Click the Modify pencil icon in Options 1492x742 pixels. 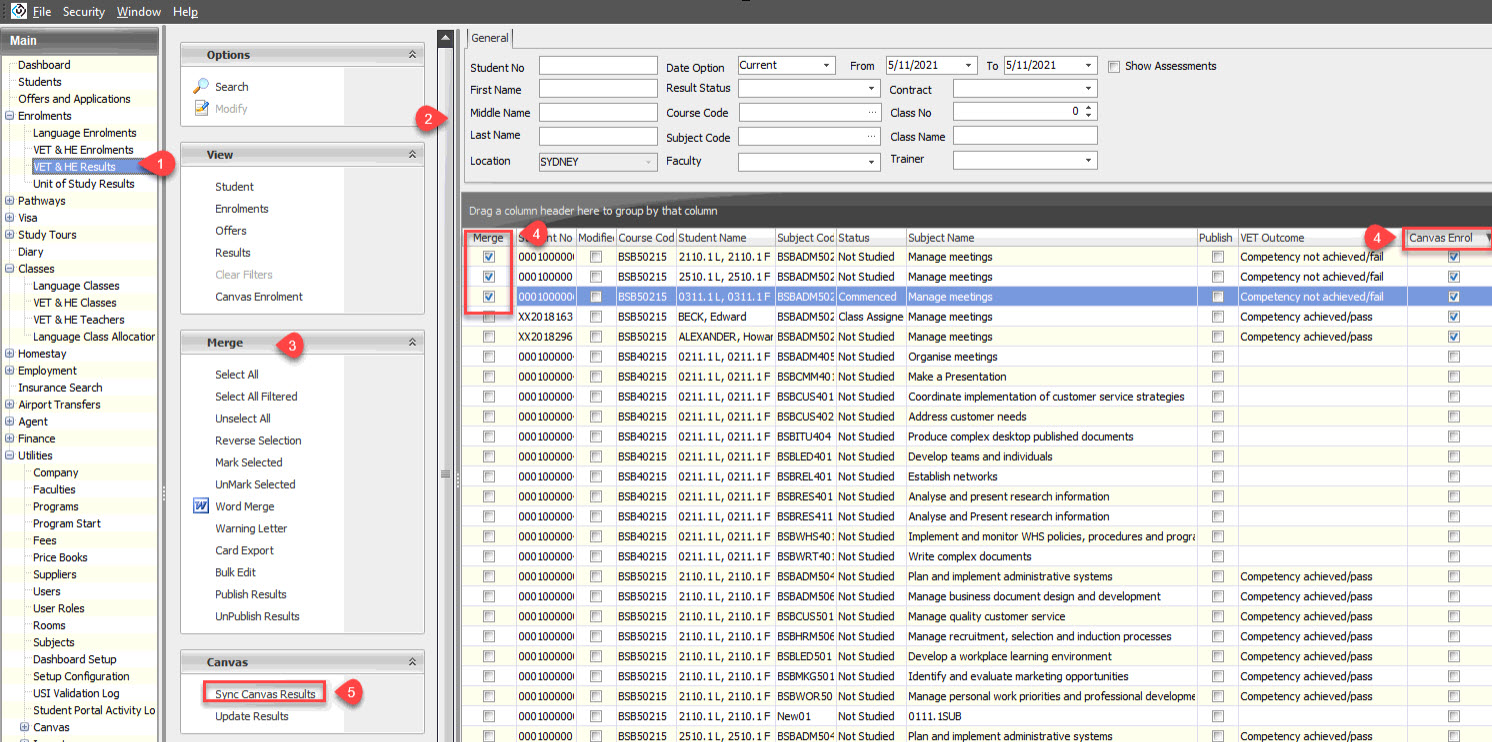click(x=201, y=108)
